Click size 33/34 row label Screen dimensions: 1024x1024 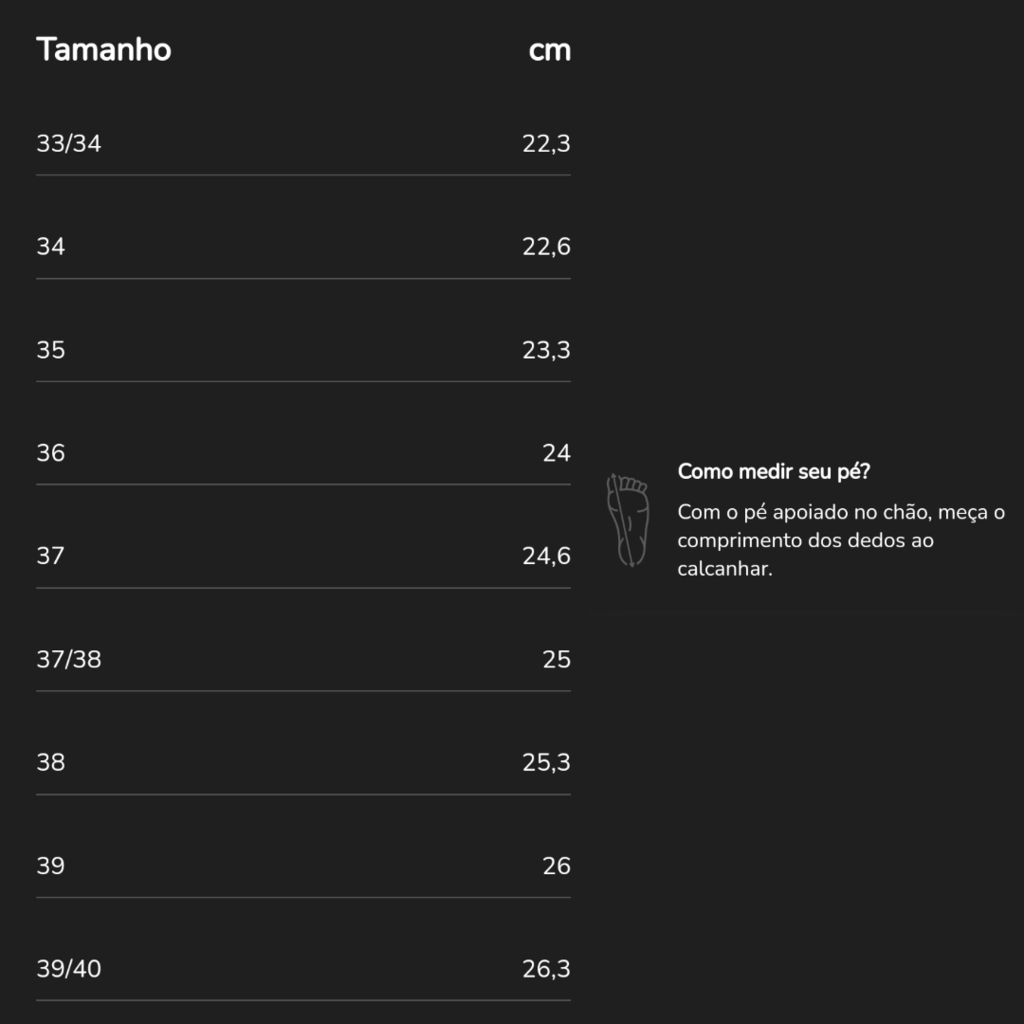coord(69,144)
